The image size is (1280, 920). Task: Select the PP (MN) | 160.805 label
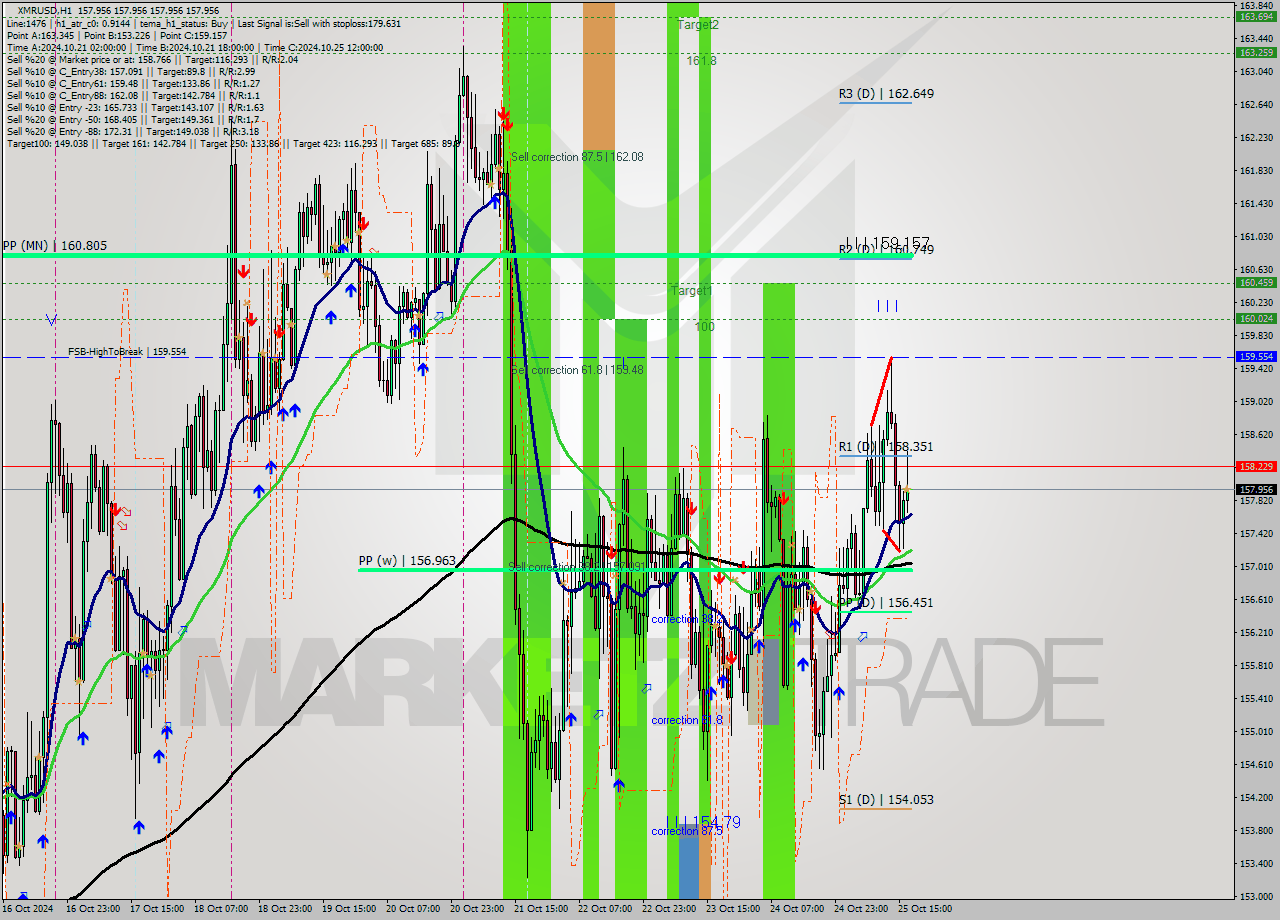pos(55,245)
